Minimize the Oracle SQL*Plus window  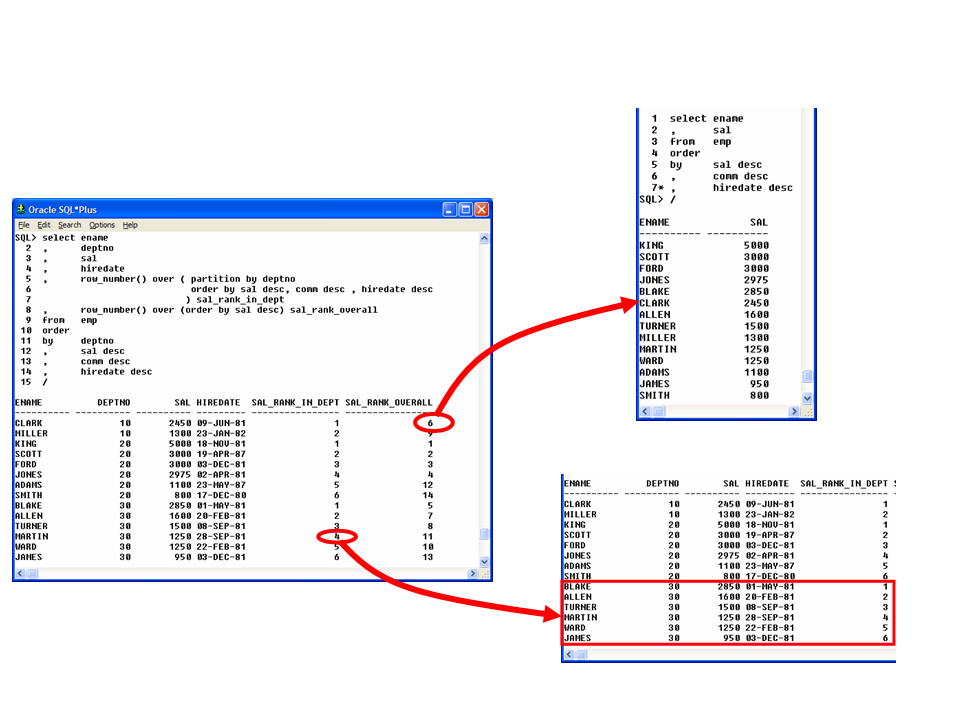pos(450,210)
